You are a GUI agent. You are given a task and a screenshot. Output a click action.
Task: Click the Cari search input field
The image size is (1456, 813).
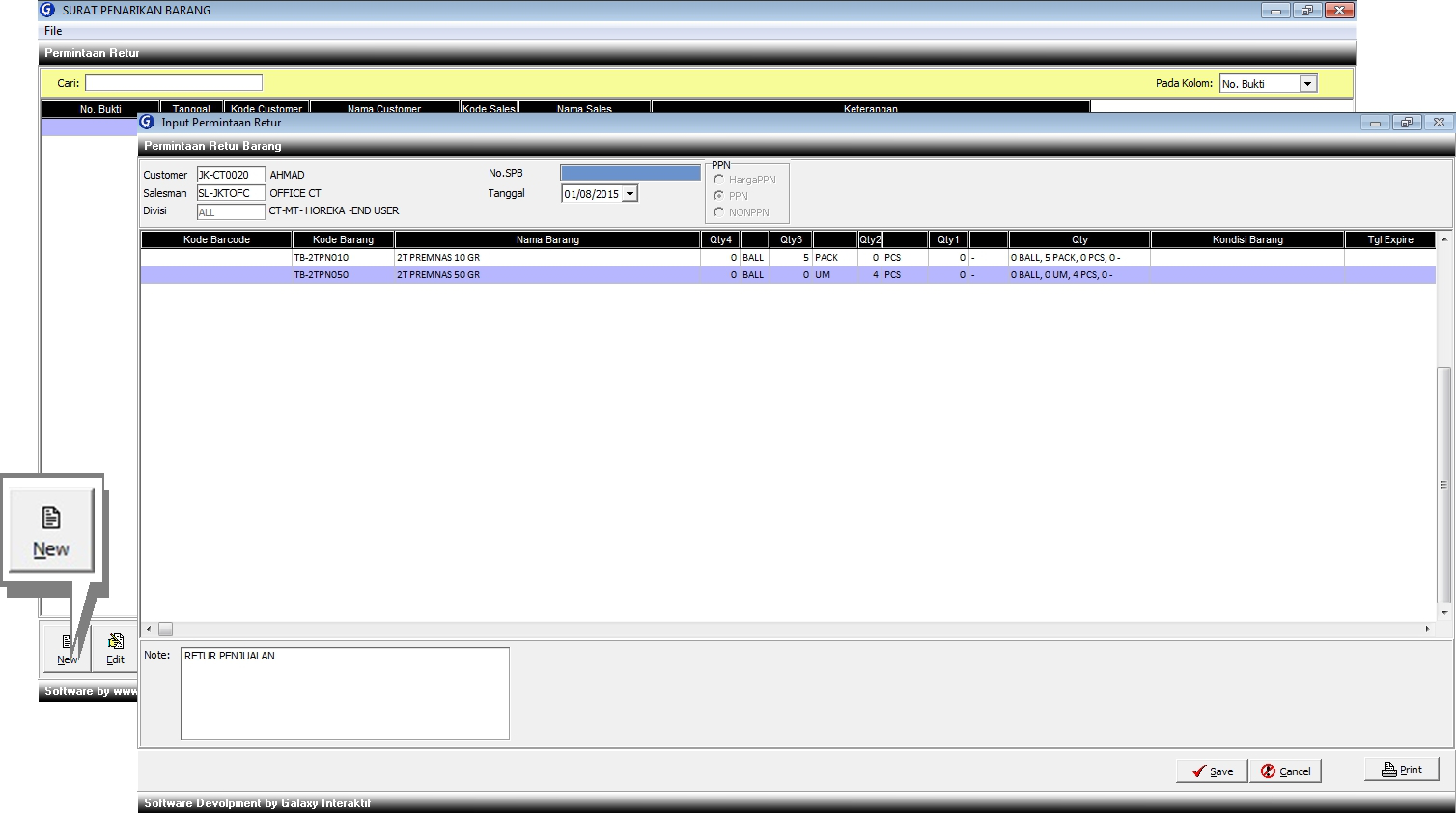[174, 83]
